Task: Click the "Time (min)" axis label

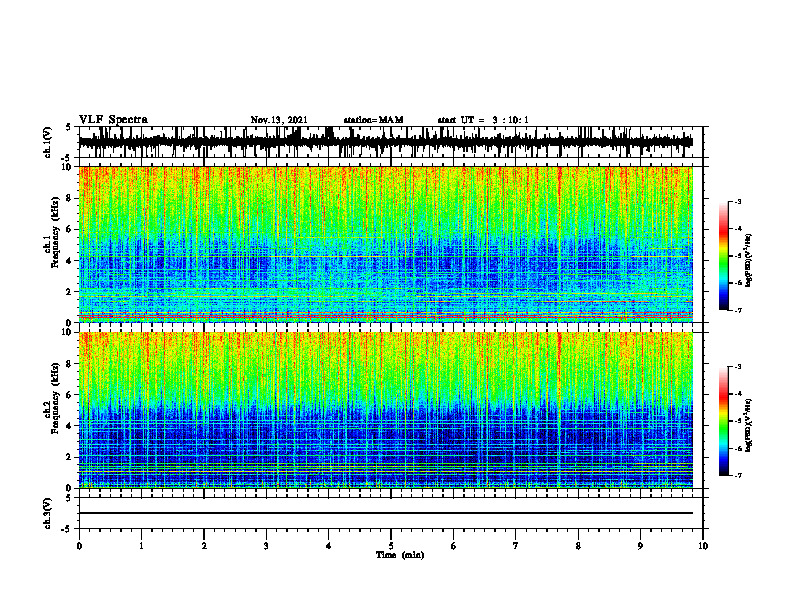Action: pos(400,555)
